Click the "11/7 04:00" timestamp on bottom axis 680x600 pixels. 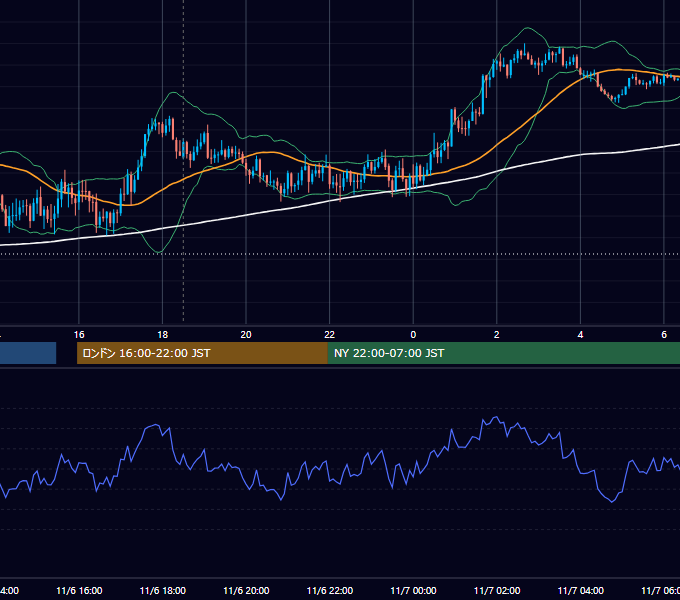[x=581, y=590]
